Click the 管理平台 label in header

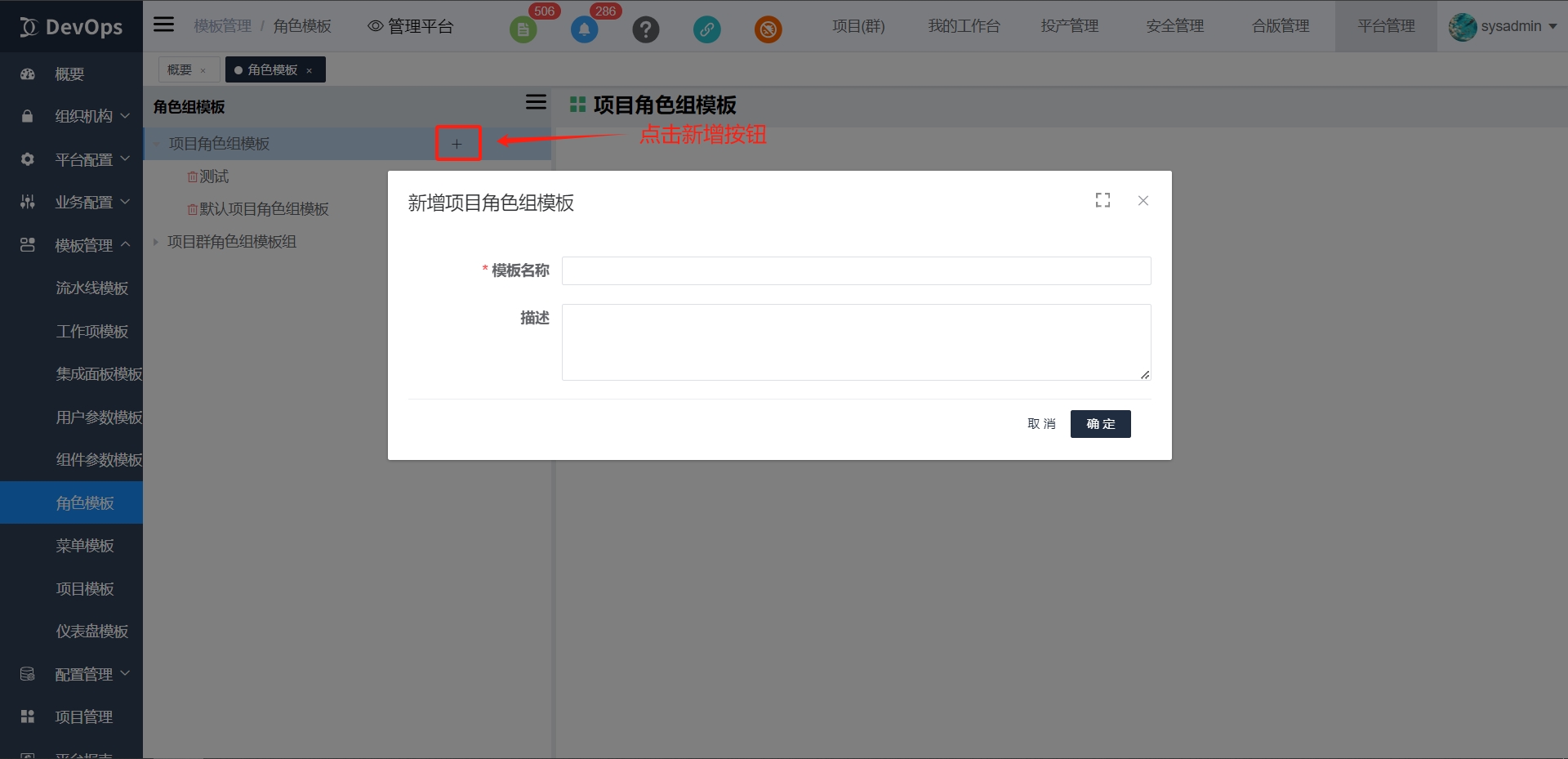tap(421, 26)
